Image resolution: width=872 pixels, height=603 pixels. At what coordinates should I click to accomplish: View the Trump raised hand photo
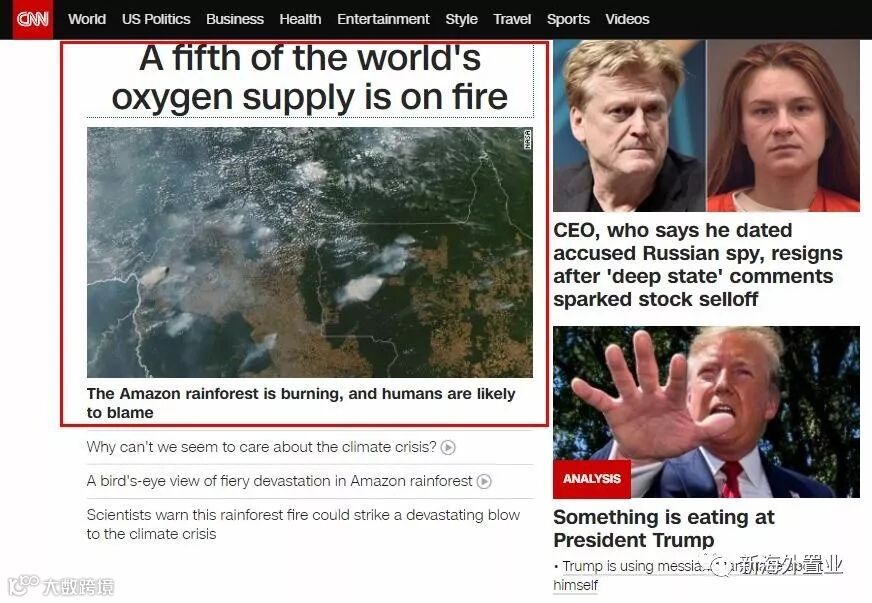pos(706,412)
